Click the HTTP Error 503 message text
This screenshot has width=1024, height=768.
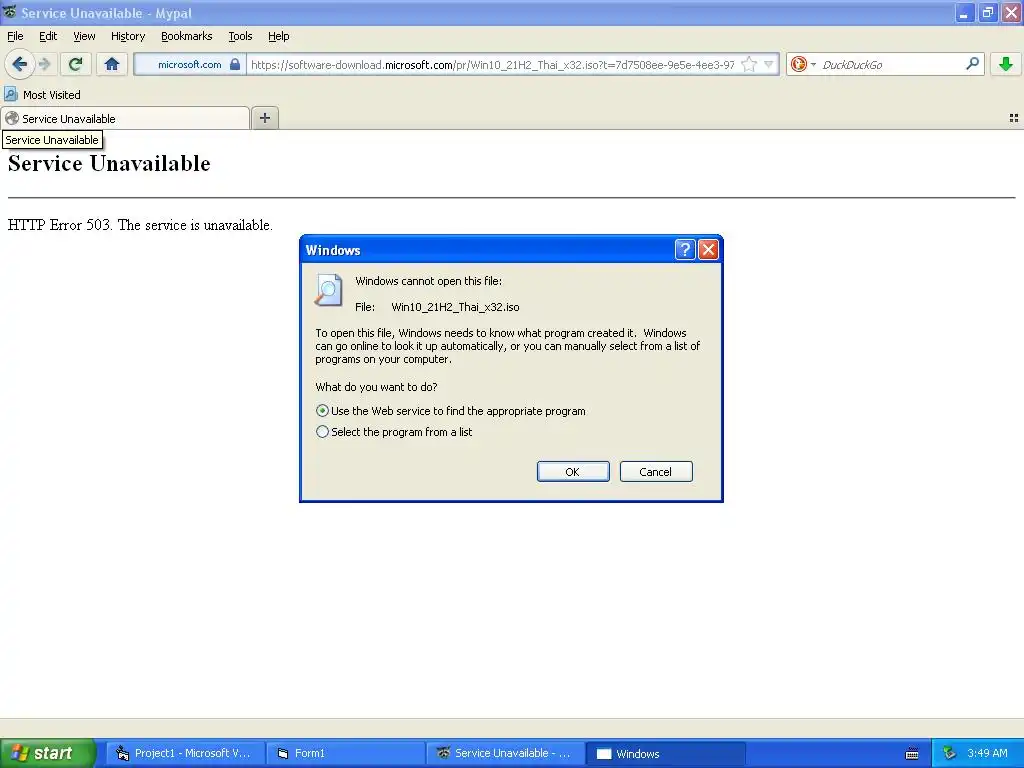point(140,225)
